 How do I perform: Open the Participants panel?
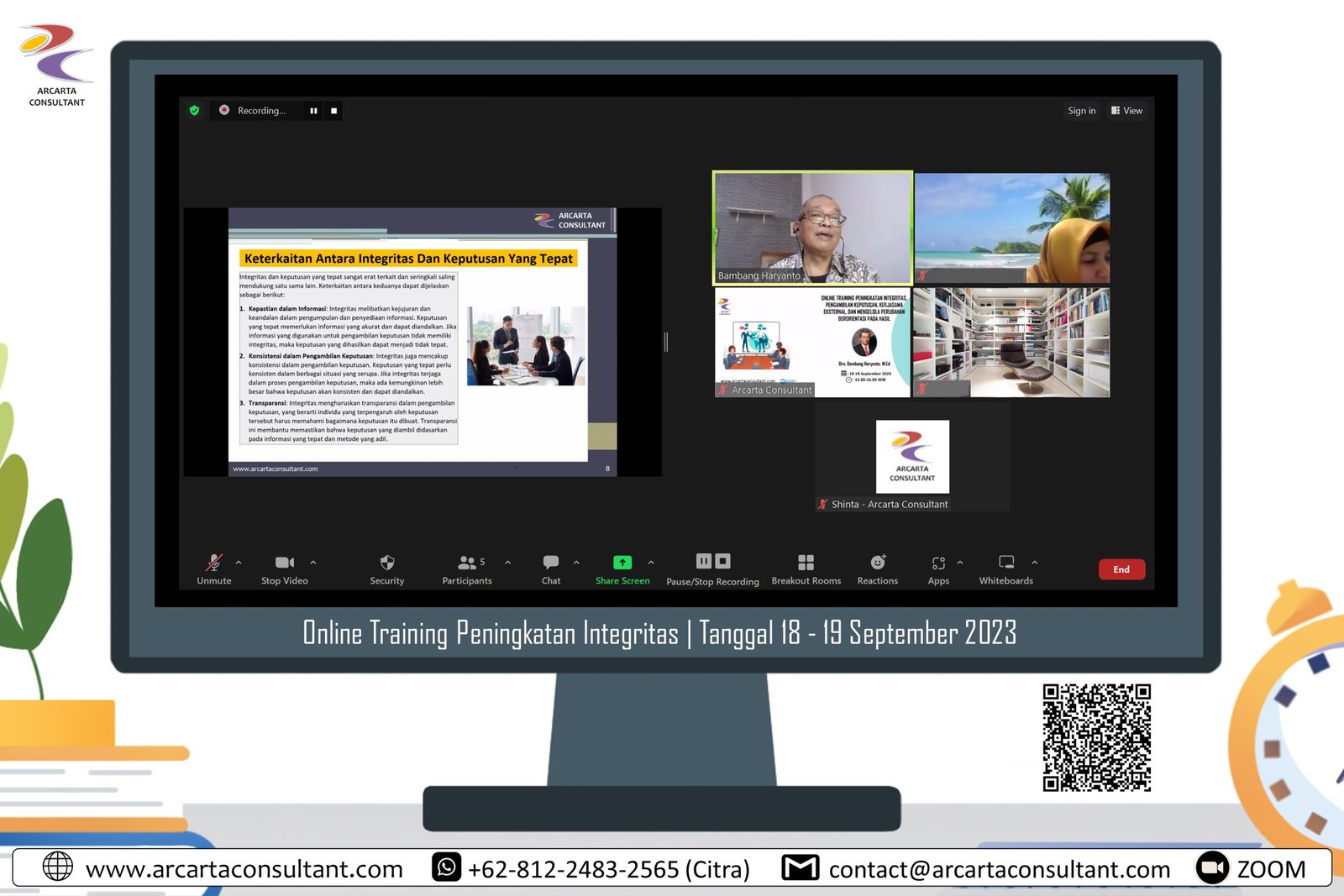pos(467,563)
